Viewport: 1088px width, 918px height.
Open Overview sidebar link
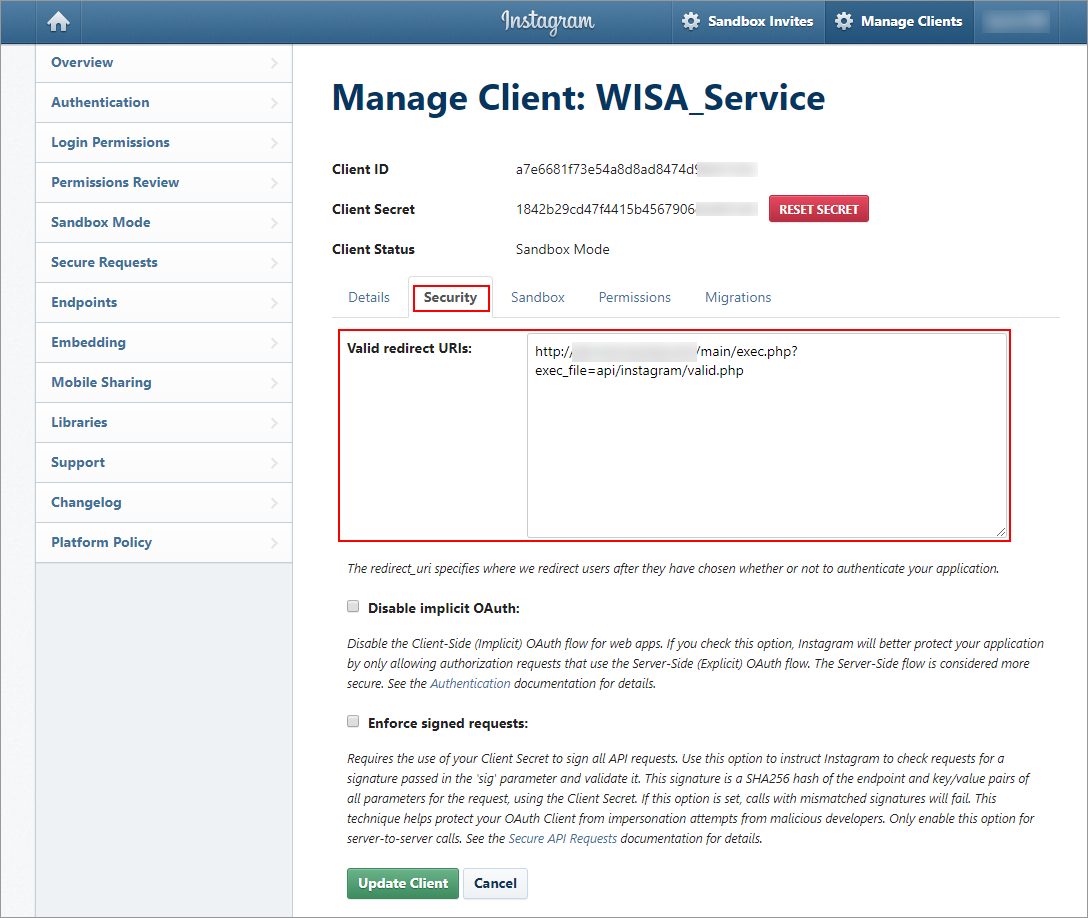pyautogui.click(x=164, y=62)
